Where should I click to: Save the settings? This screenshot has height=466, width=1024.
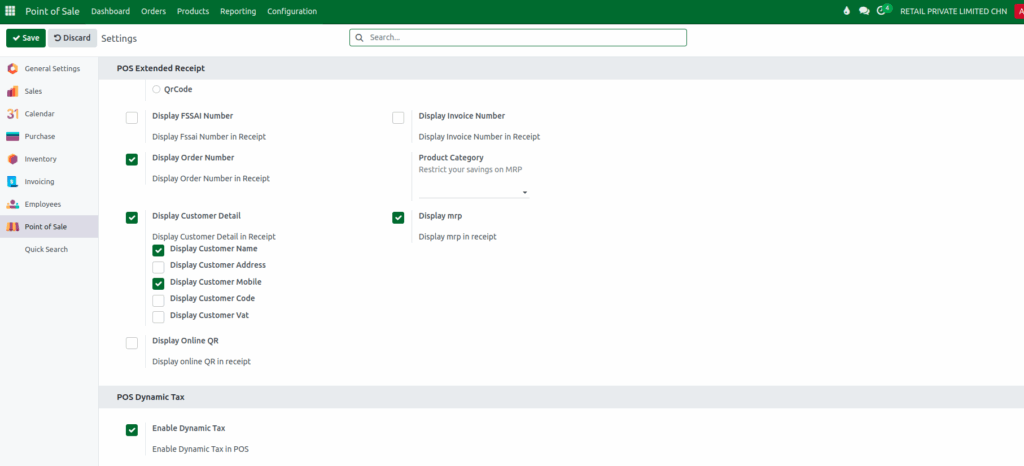point(26,38)
